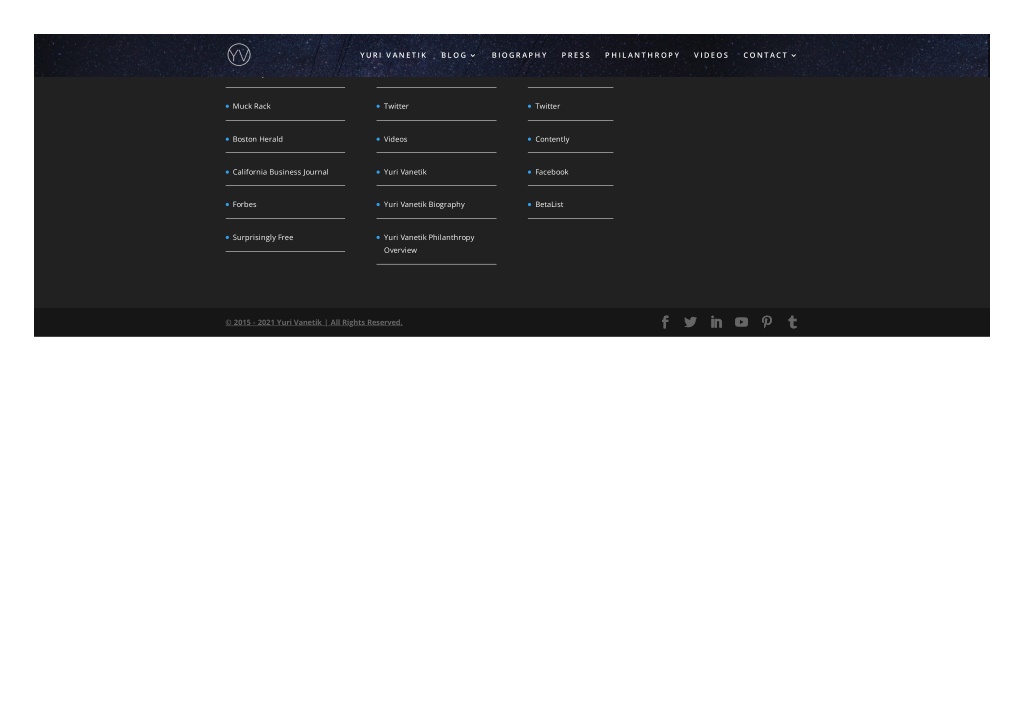Open the footer Facebook icon
Image resolution: width=1024 pixels, height=727 pixels.
[665, 322]
